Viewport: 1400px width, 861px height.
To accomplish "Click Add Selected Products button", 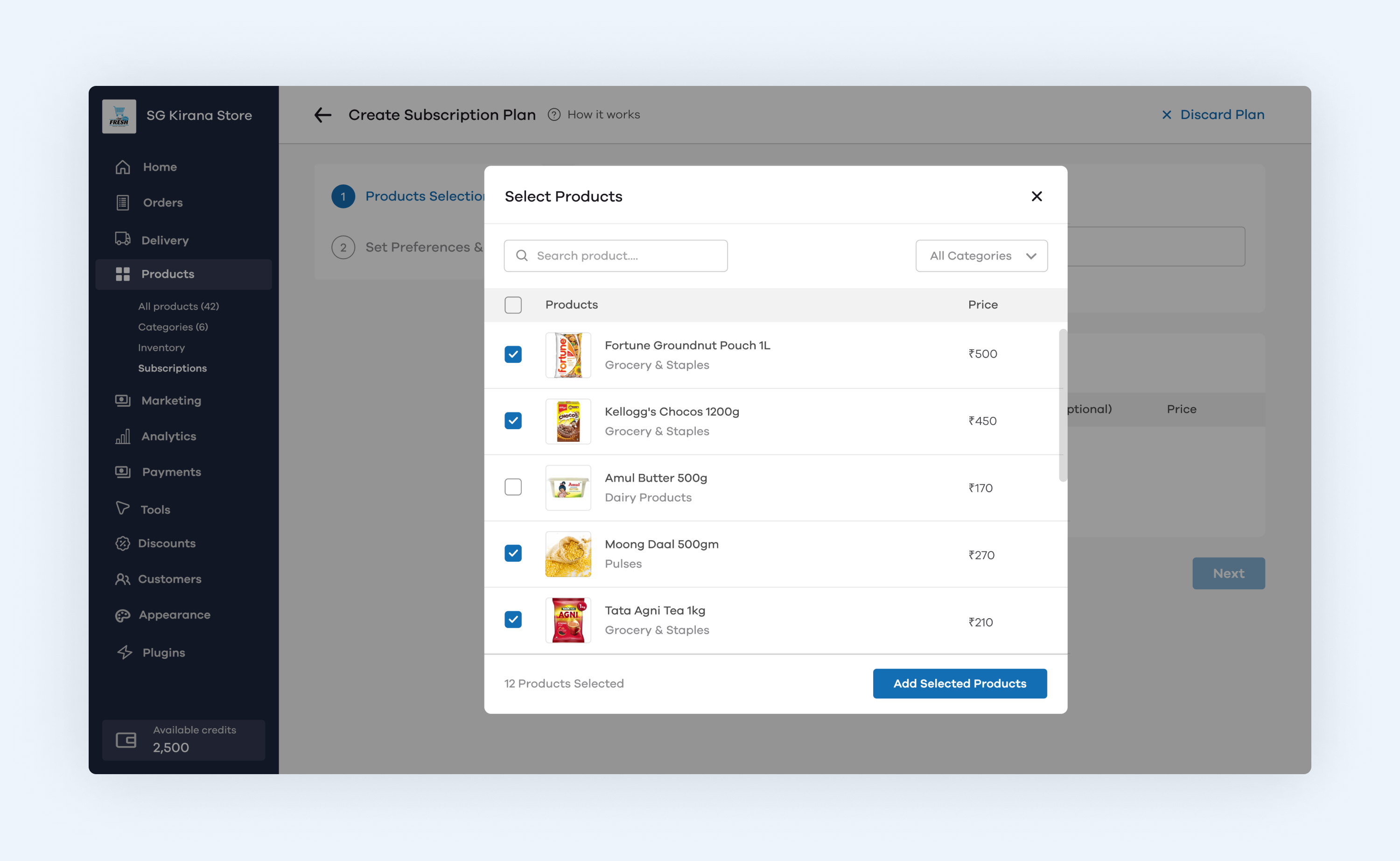I will [959, 683].
